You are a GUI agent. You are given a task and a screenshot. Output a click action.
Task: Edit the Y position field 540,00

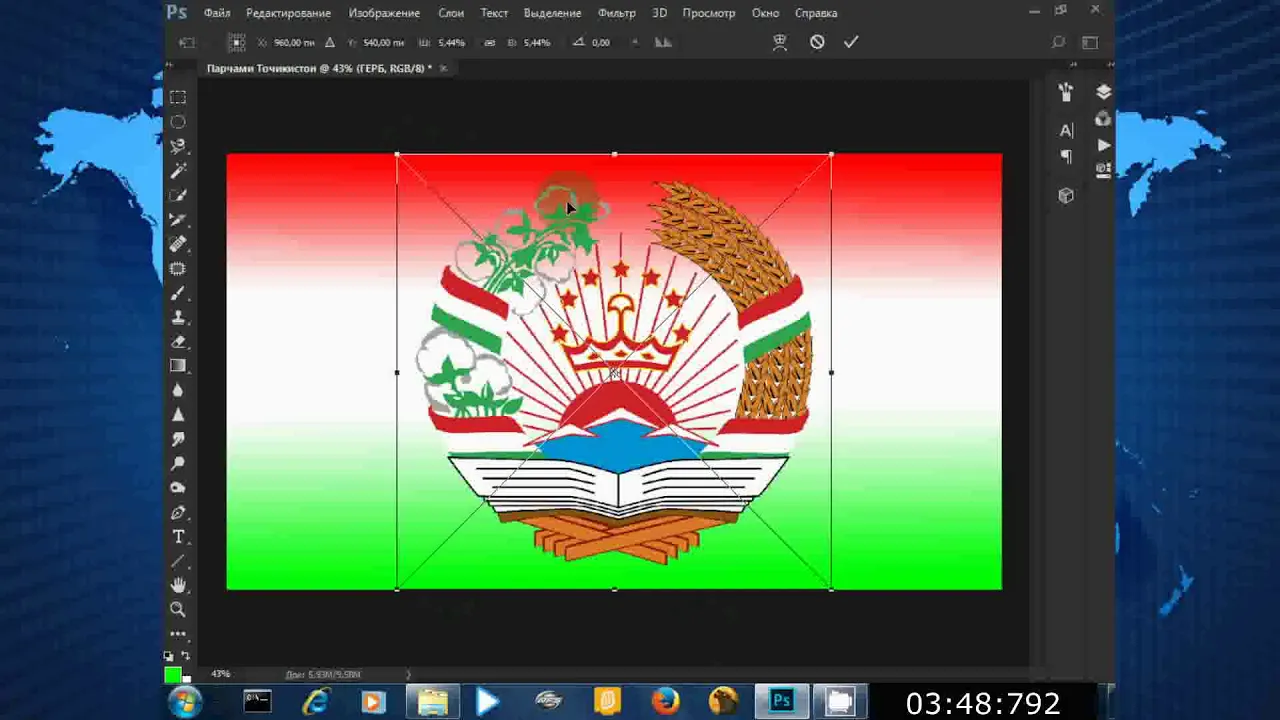click(383, 43)
